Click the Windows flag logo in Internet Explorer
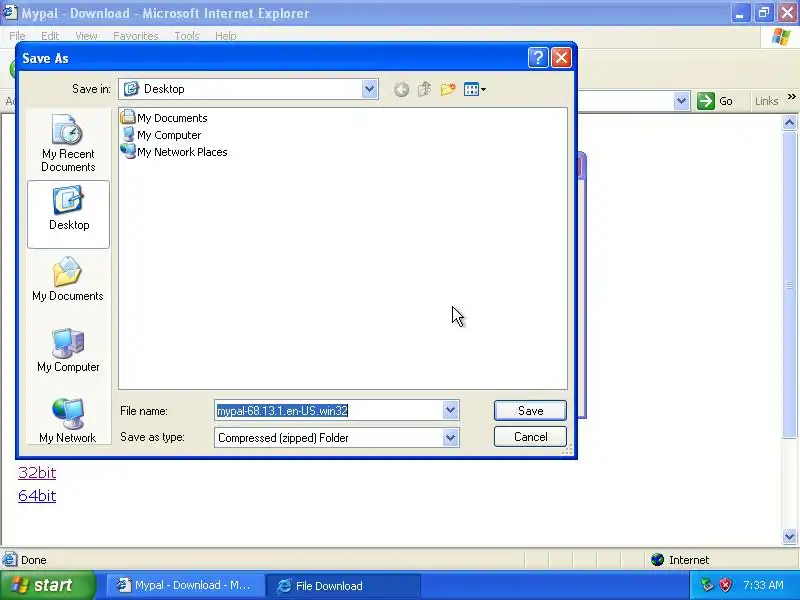Viewport: 800px width, 600px height. click(781, 37)
